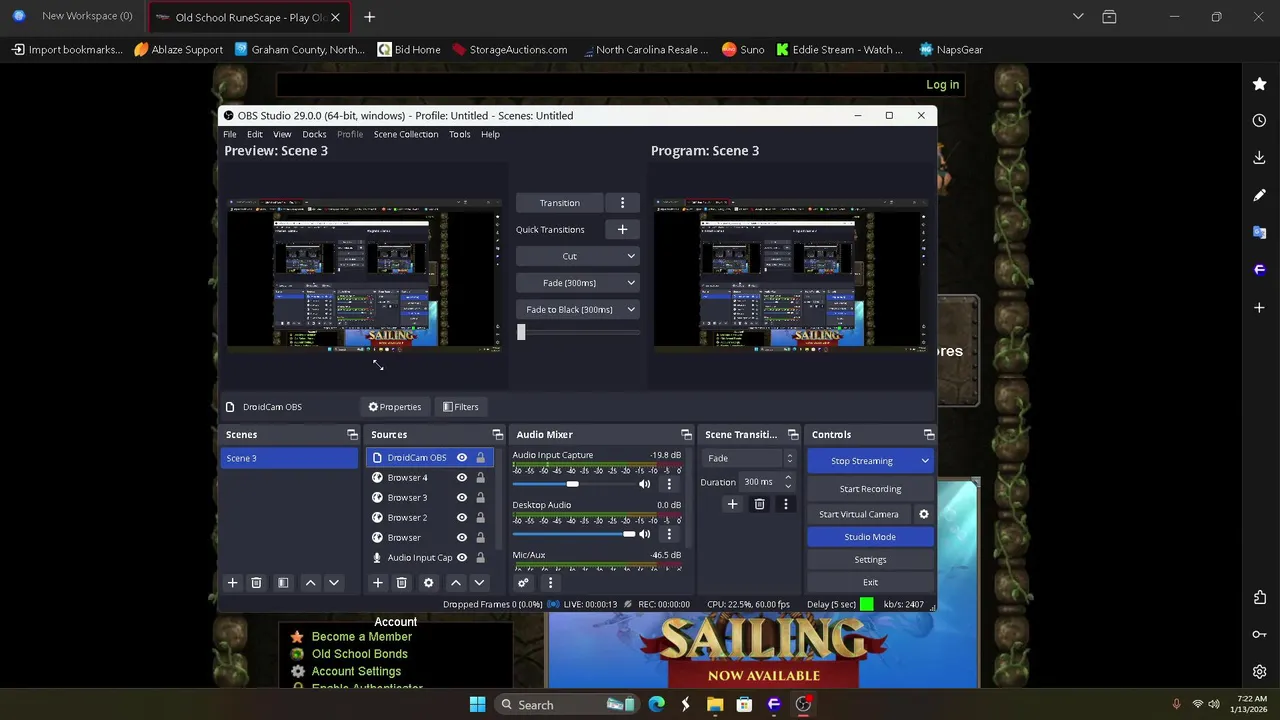Pop out the Audio Mixer dock
The width and height of the screenshot is (1280, 720).
686,435
